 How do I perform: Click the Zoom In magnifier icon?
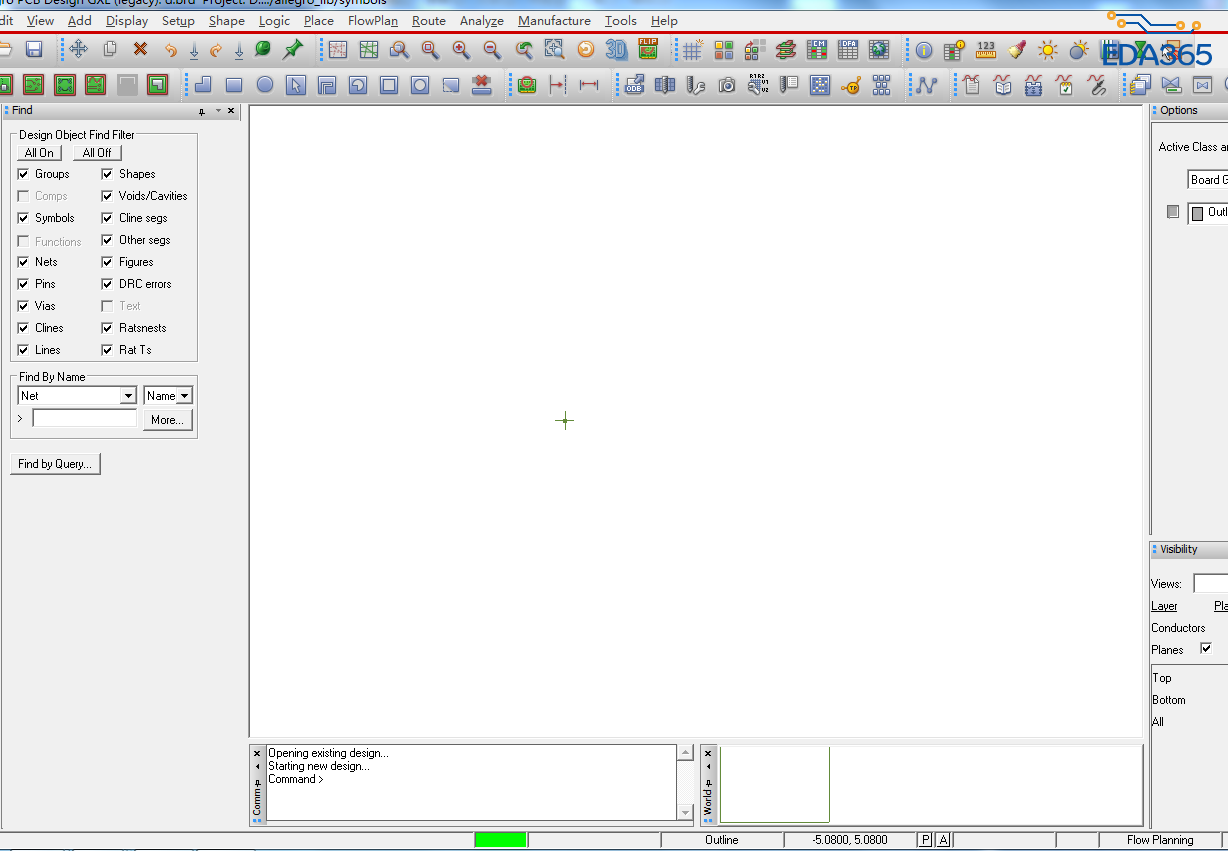click(461, 49)
